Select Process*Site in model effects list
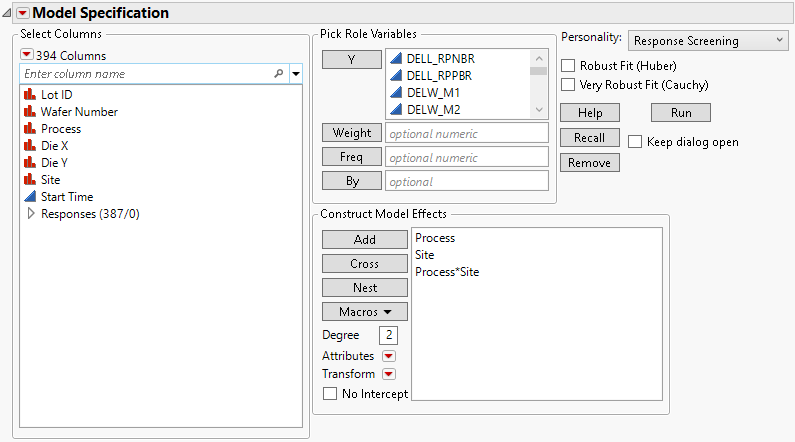Viewport: 795px width, 442px height. (x=447, y=272)
